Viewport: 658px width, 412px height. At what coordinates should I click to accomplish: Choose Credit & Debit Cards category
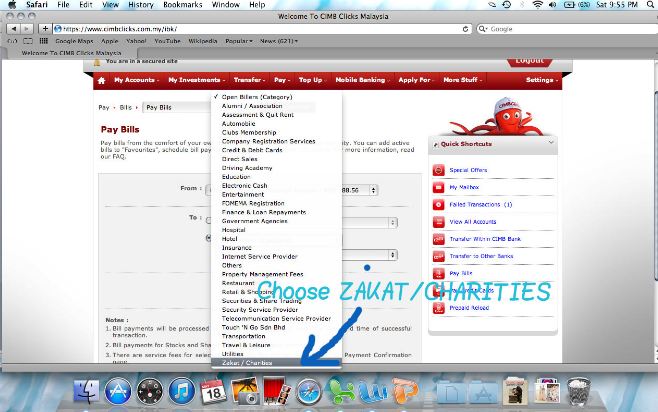coord(277,150)
